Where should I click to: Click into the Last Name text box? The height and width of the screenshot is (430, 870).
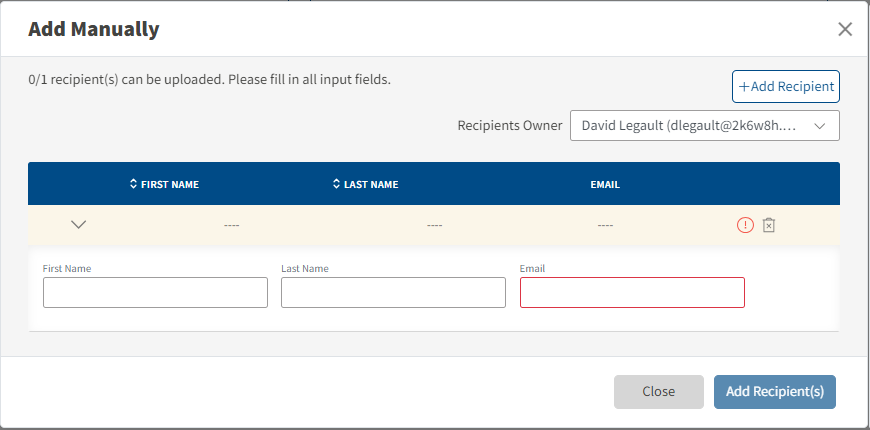393,292
